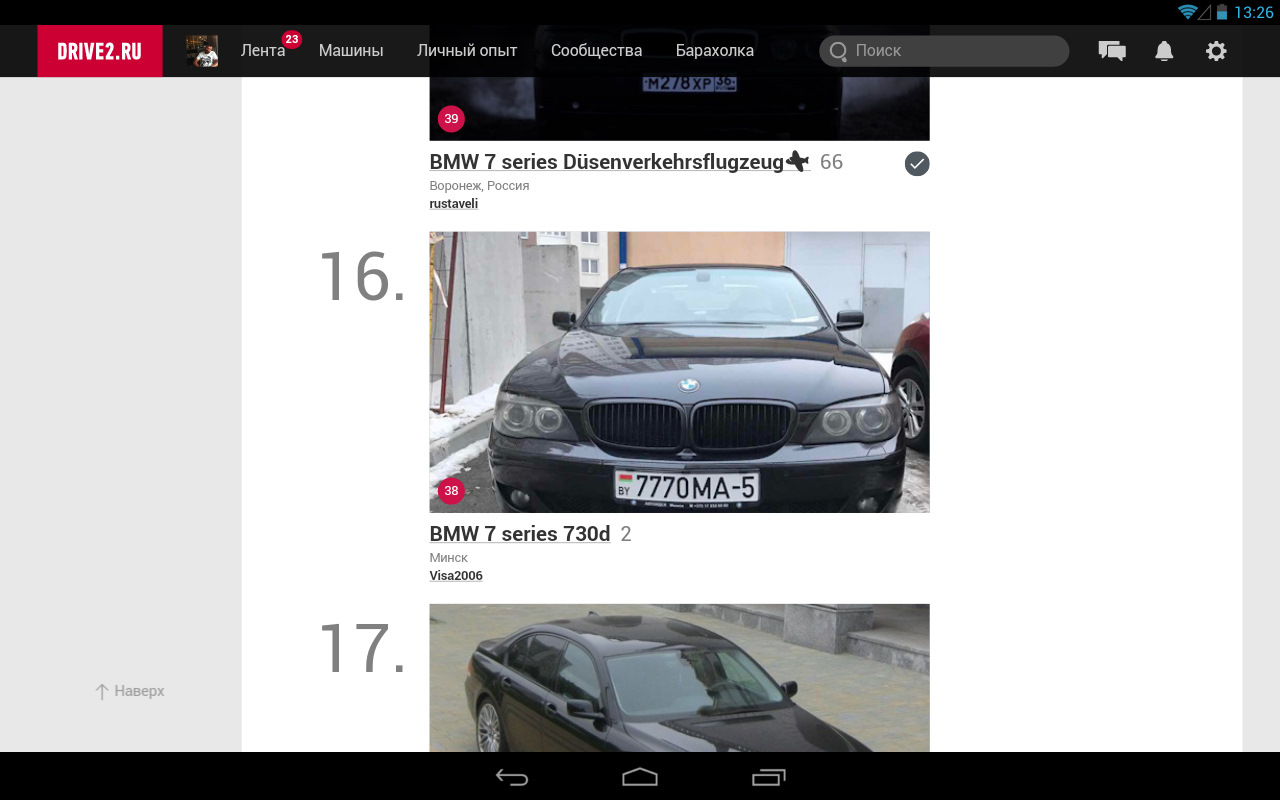Click the magnifier icon inside the search field
Image resolution: width=1280 pixels, height=800 pixels.
(x=840, y=50)
